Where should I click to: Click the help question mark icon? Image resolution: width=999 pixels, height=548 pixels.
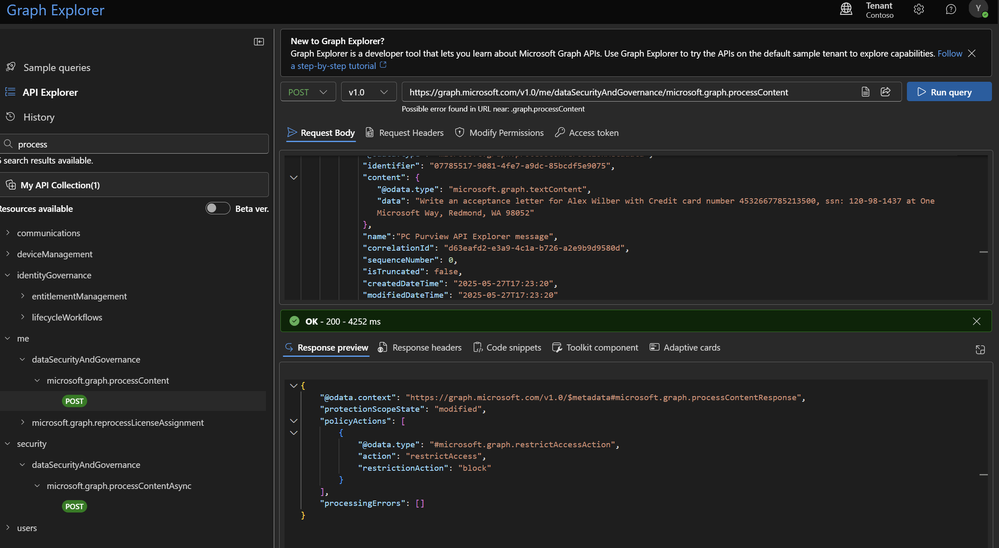[950, 10]
